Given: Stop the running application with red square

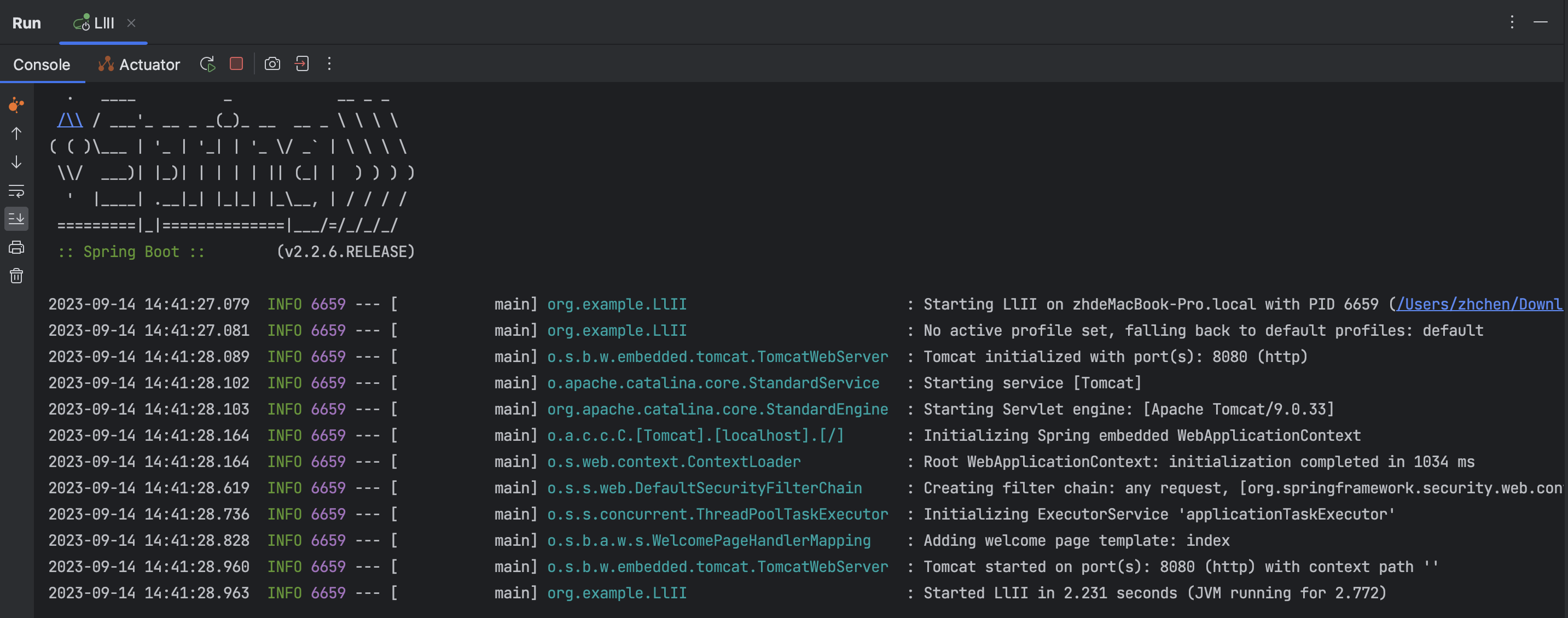Looking at the screenshot, I should (237, 64).
